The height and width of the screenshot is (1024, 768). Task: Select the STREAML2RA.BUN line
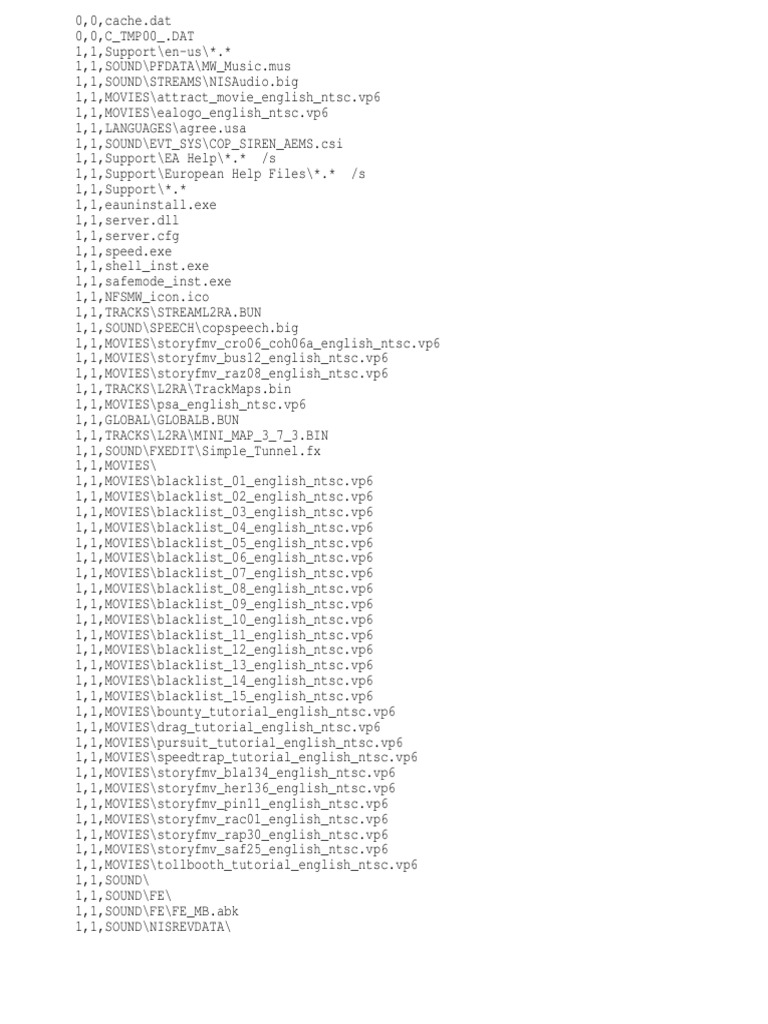point(168,313)
